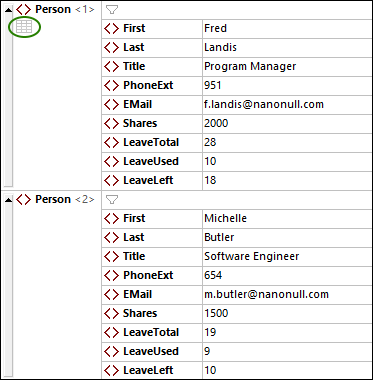Click the table display mode icon
The width and height of the screenshot is (373, 380).
[24, 27]
